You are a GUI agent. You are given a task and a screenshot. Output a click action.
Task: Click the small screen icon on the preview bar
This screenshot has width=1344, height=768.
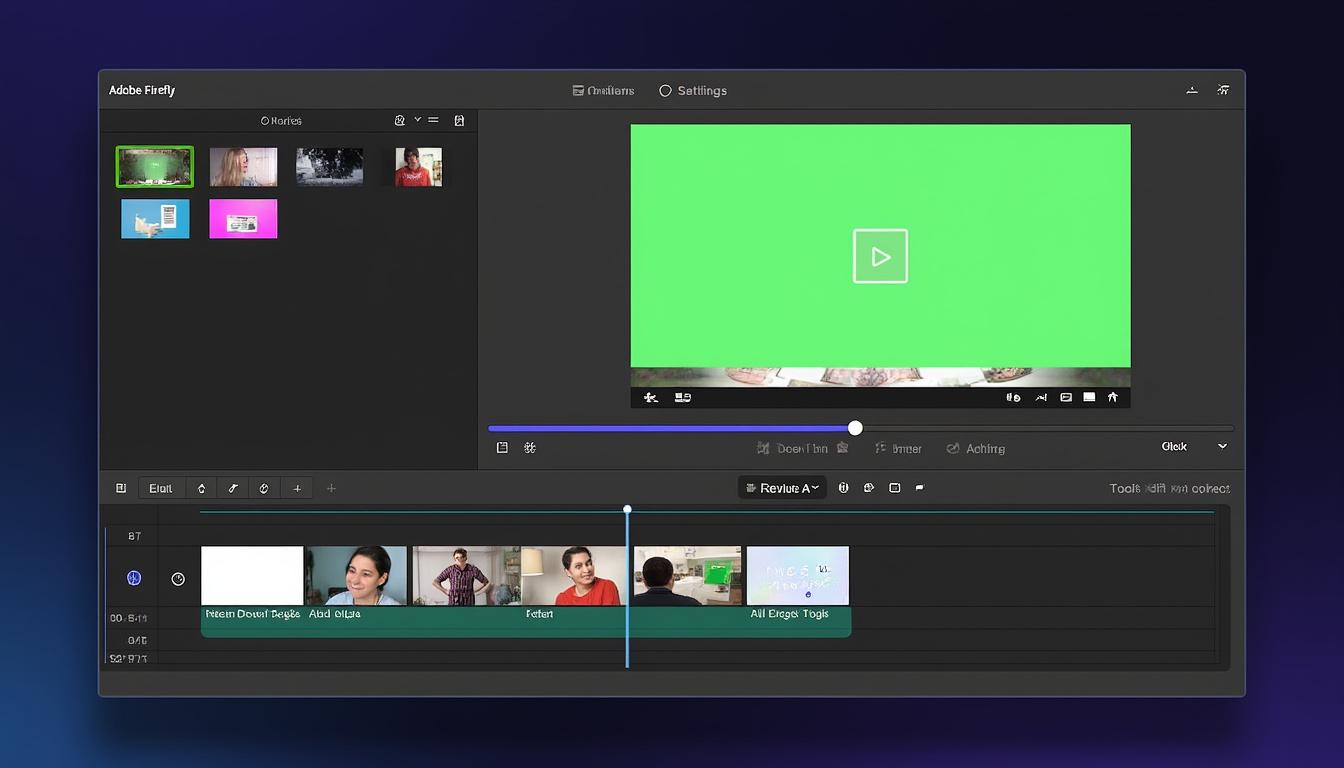(1066, 398)
